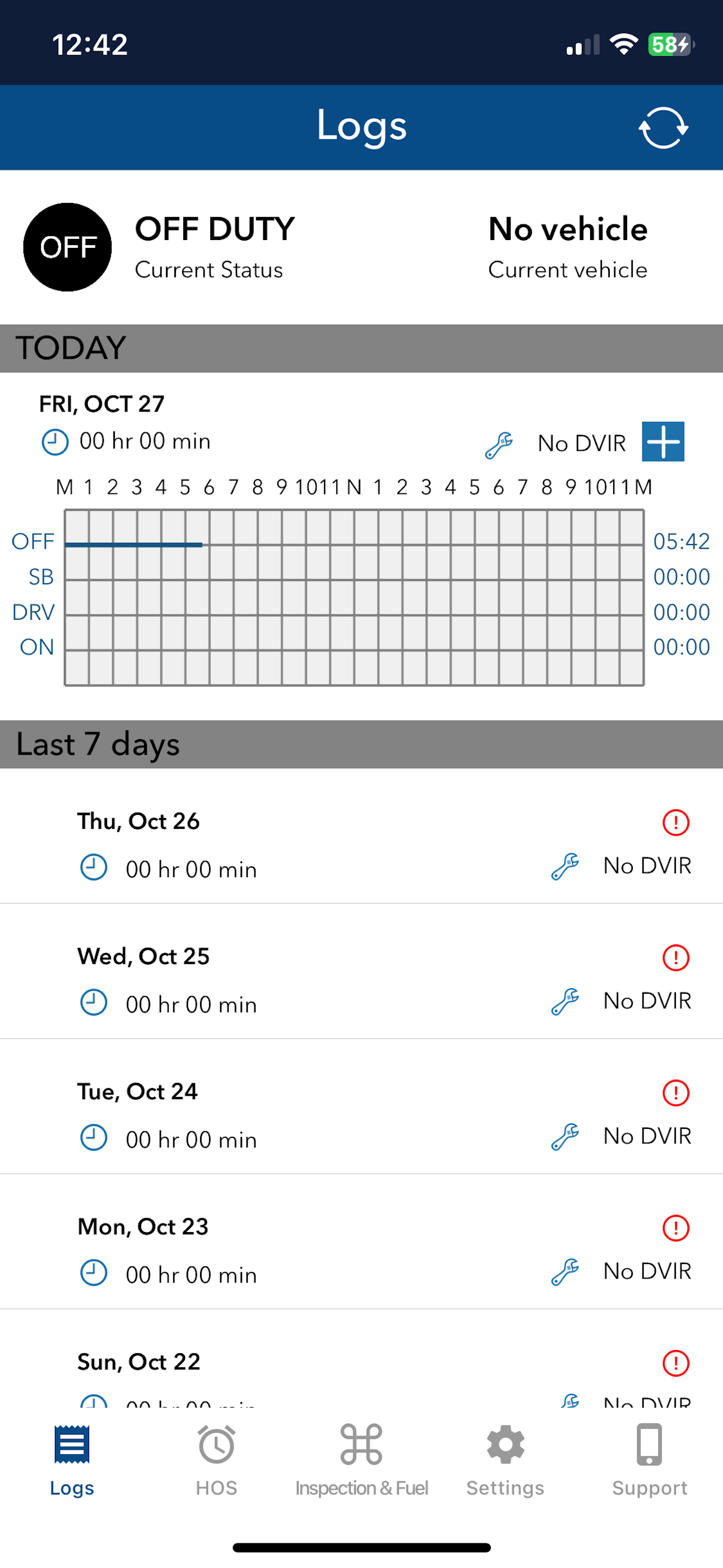
Task: Tap the wrench icon on Thu, Oct 26
Action: pyautogui.click(x=565, y=866)
